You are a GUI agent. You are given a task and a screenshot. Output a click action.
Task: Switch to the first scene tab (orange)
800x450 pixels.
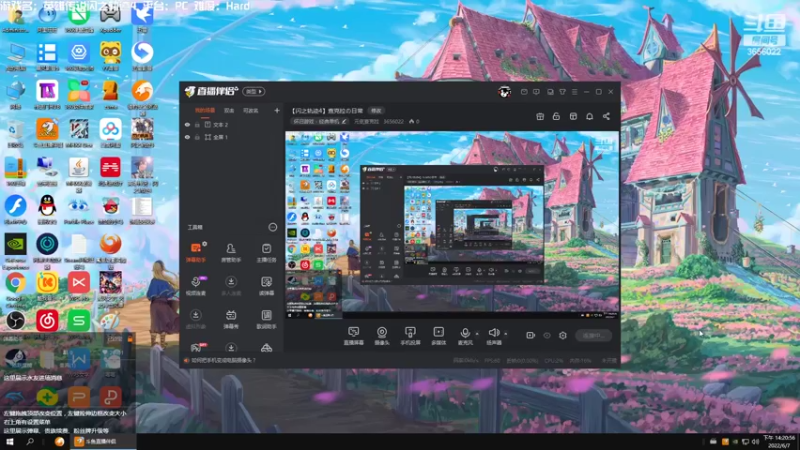pyautogui.click(x=205, y=110)
